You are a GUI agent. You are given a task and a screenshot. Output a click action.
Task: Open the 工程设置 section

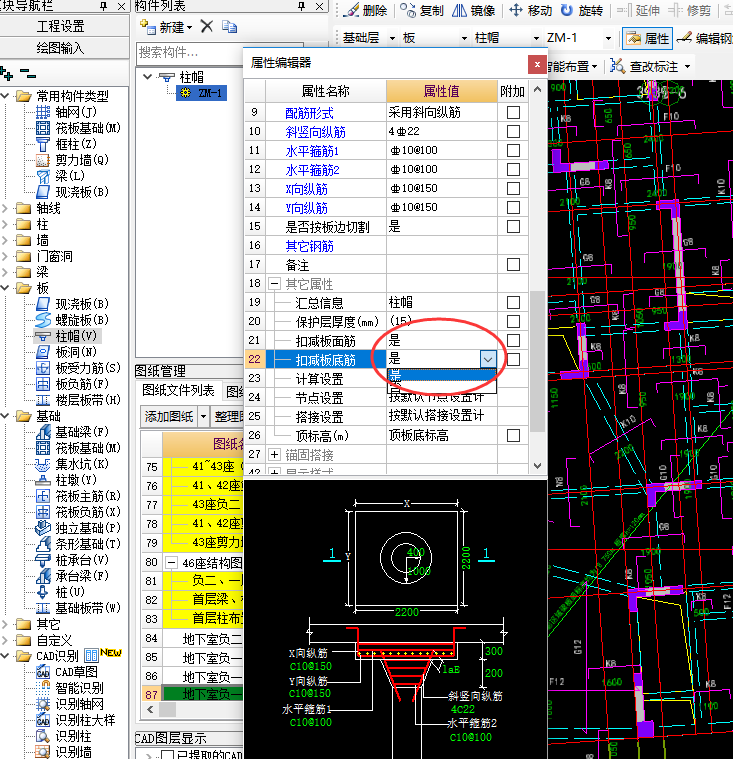(x=61, y=26)
